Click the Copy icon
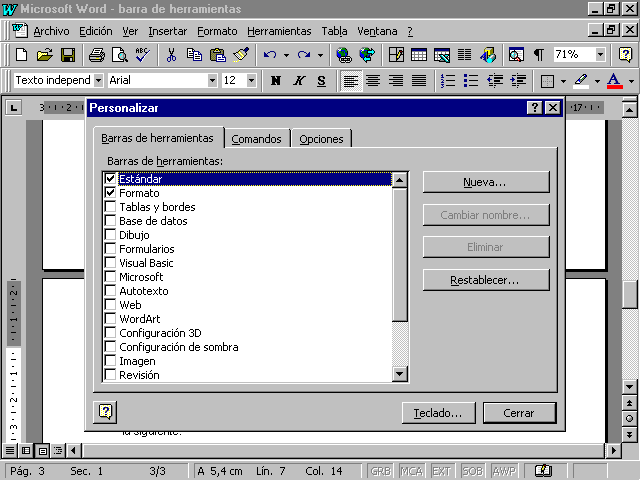Viewport: 640px width, 480px height. tap(194, 54)
